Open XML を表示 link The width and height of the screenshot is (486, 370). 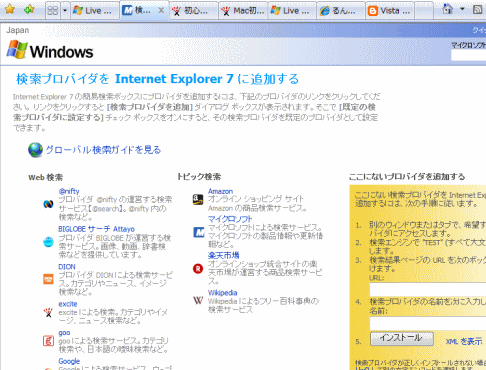tap(464, 341)
